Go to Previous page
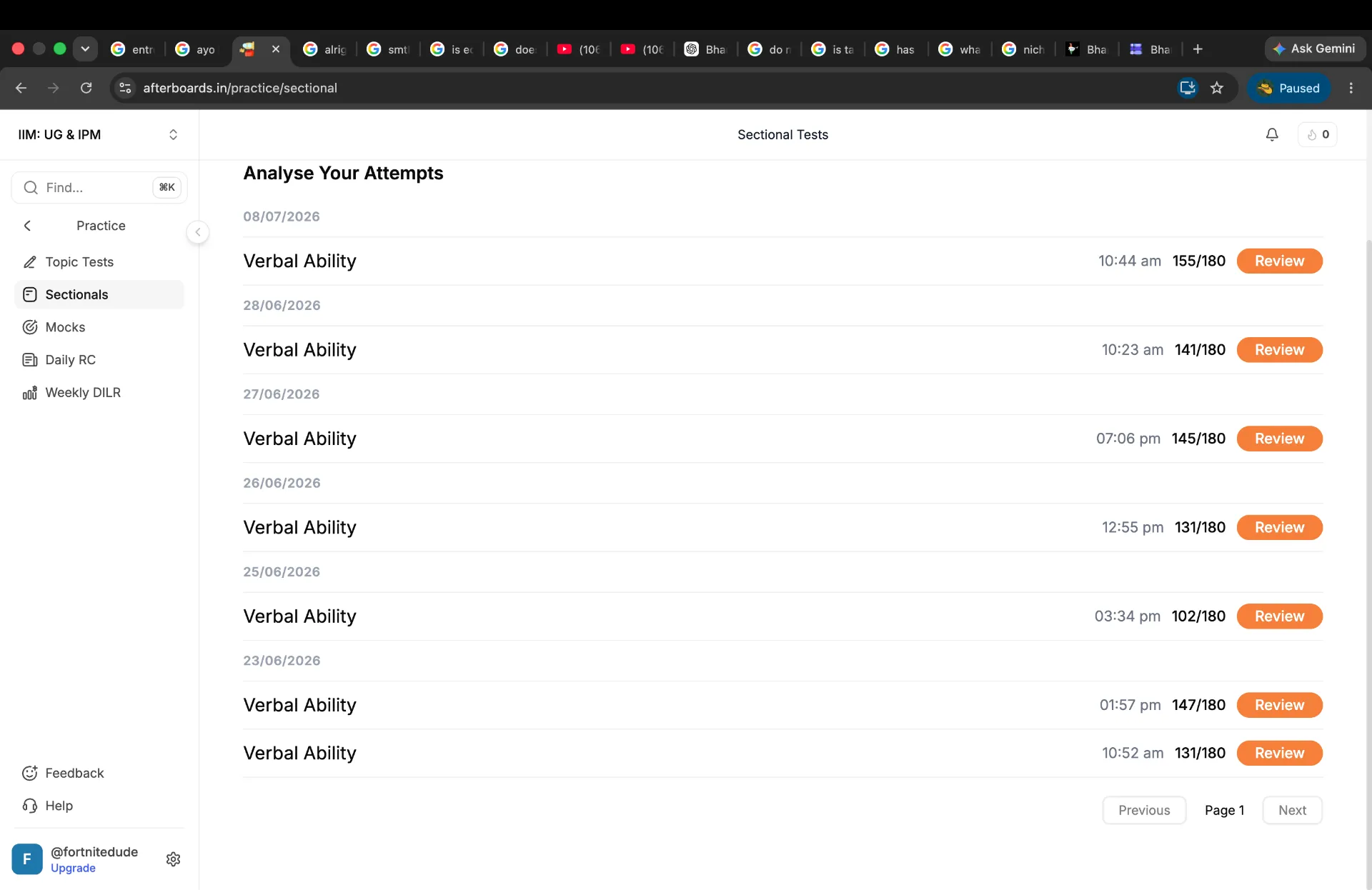 click(x=1144, y=810)
